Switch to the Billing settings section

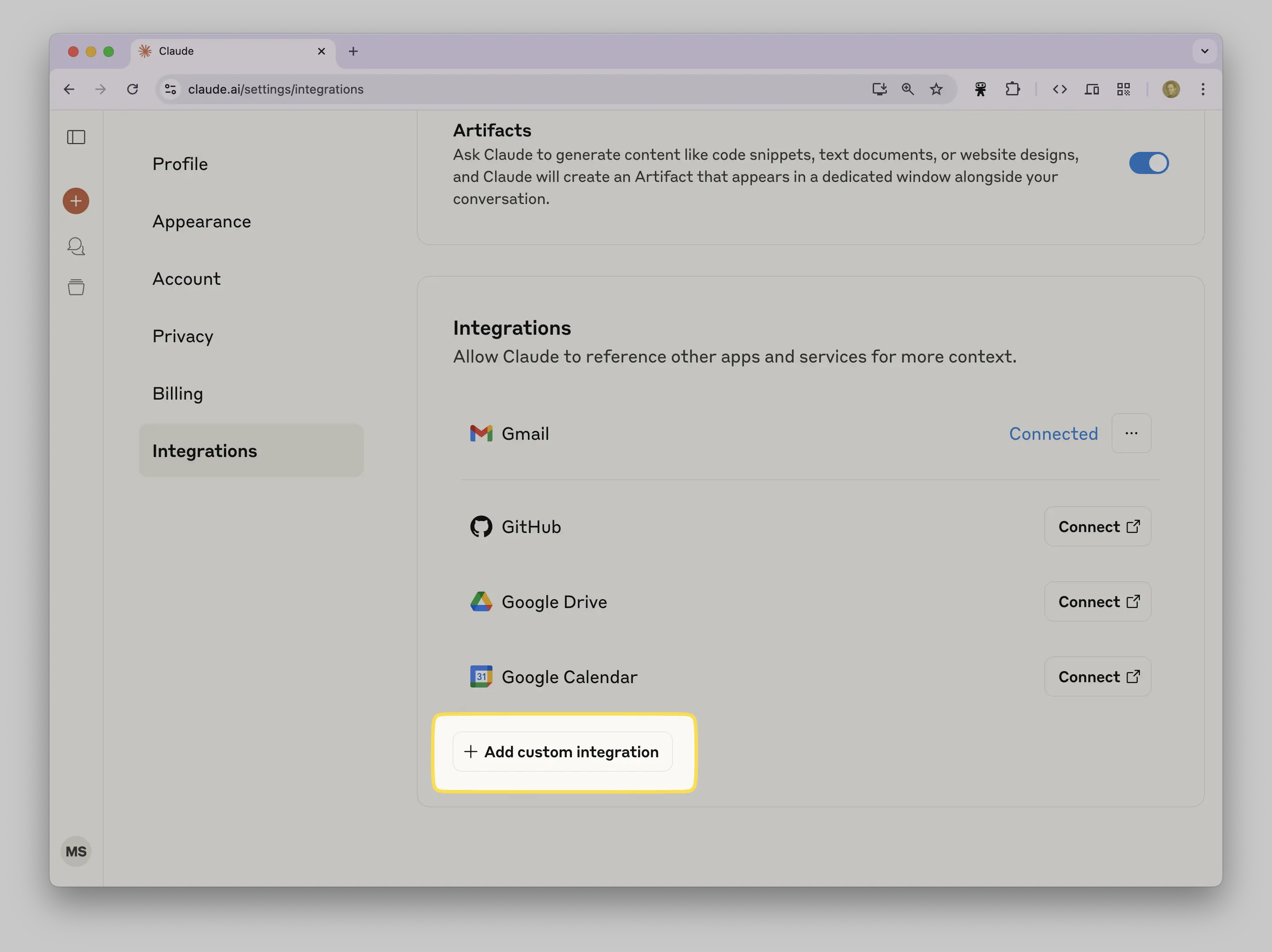[x=178, y=394]
